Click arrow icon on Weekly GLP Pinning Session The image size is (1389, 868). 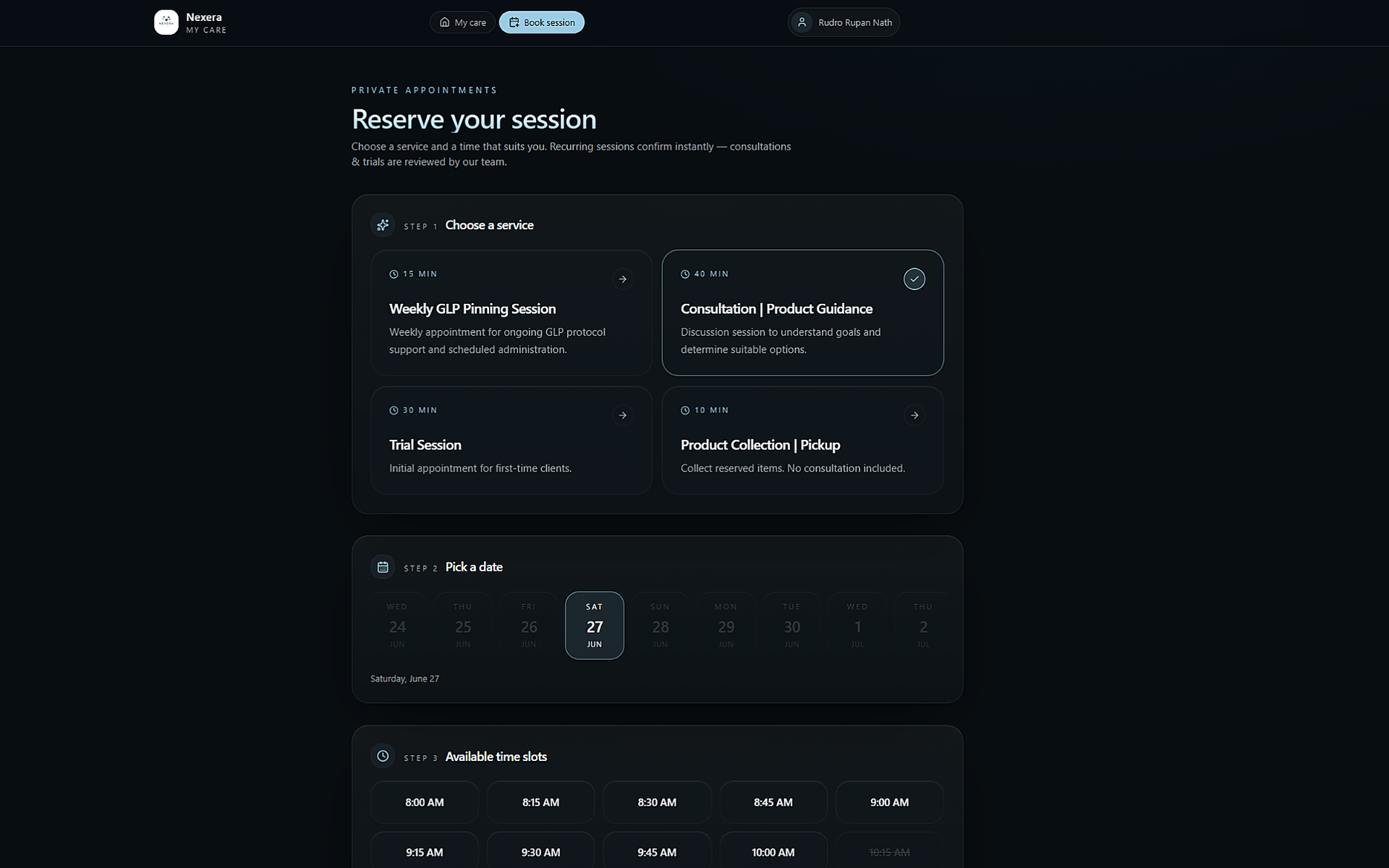point(623,279)
